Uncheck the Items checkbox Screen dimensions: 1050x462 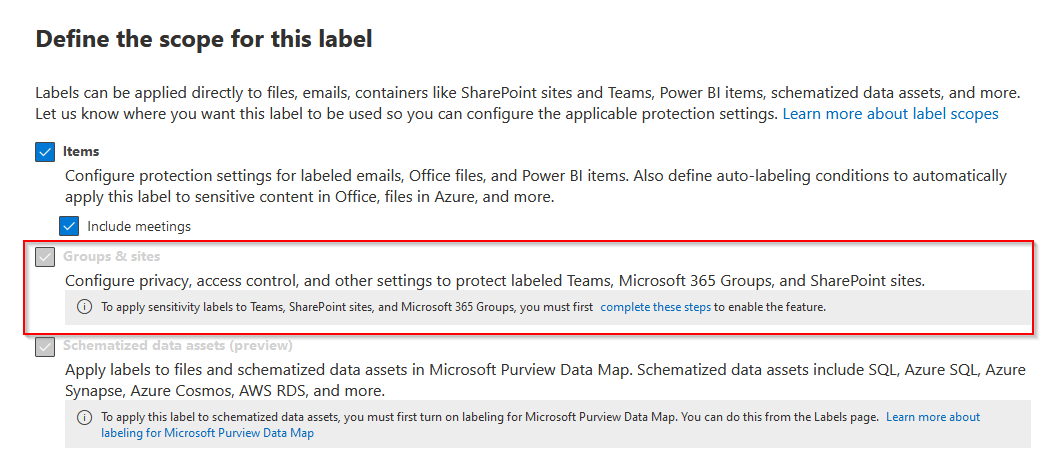tap(45, 152)
